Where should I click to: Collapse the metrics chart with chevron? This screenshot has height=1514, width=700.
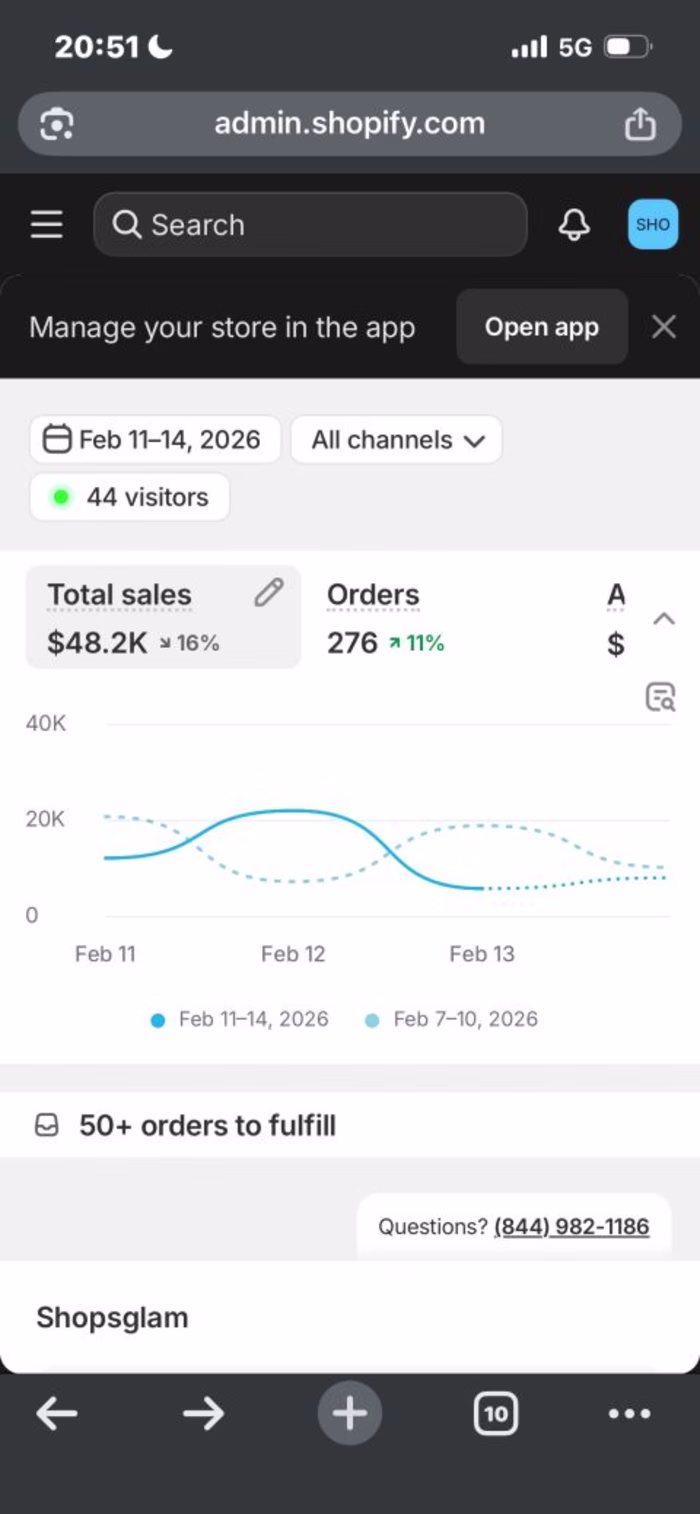pos(664,619)
